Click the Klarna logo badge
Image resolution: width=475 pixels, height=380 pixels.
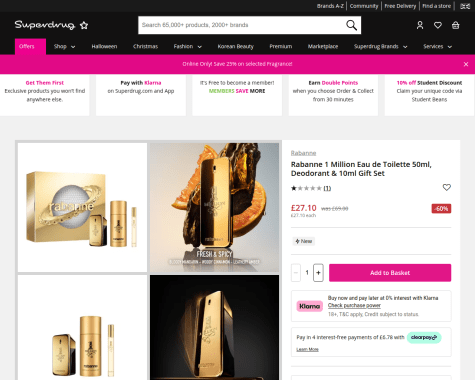310,306
